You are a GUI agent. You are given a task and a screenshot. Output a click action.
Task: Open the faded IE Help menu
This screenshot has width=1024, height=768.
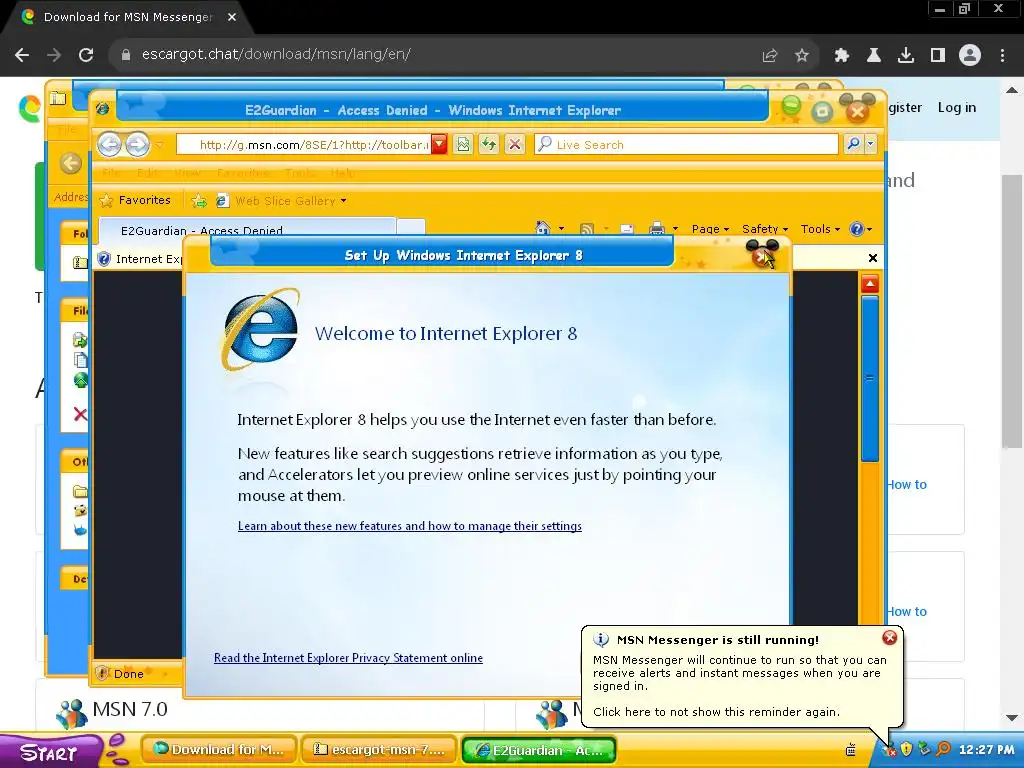click(x=342, y=172)
